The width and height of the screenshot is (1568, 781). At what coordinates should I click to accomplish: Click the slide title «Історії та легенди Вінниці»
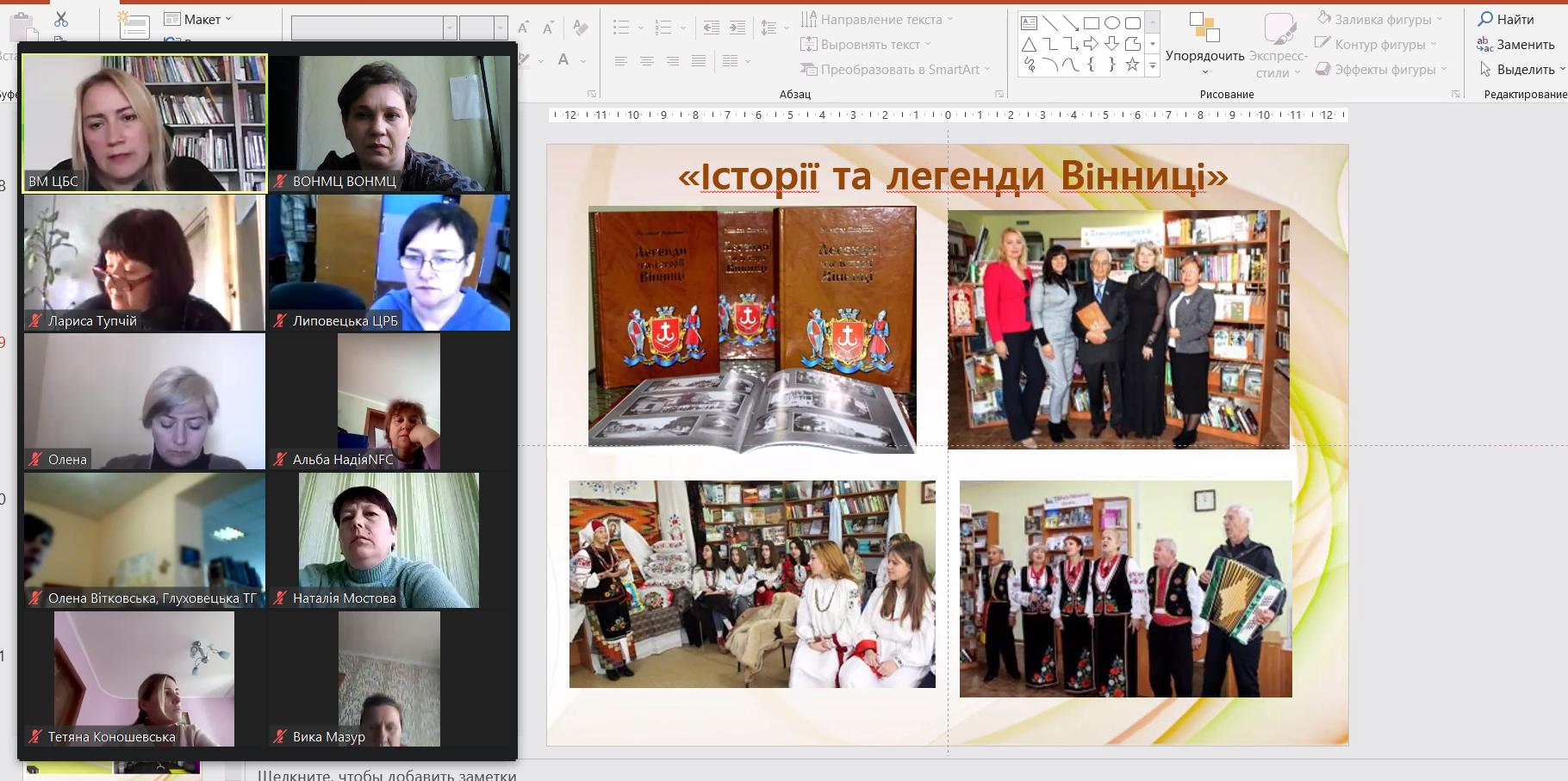tap(952, 177)
